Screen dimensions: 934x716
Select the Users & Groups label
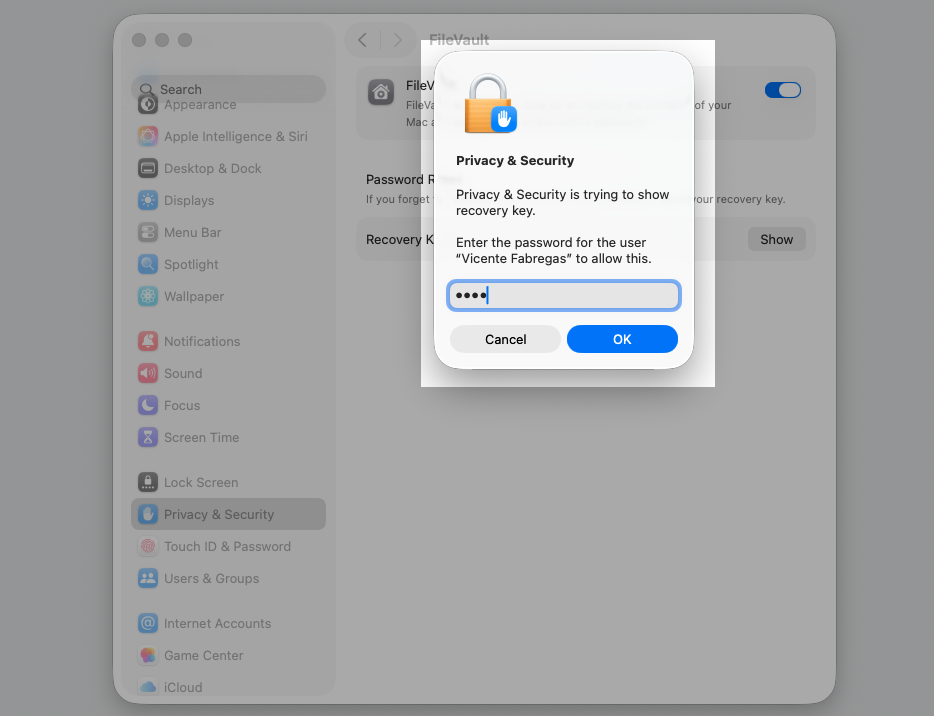(211, 579)
